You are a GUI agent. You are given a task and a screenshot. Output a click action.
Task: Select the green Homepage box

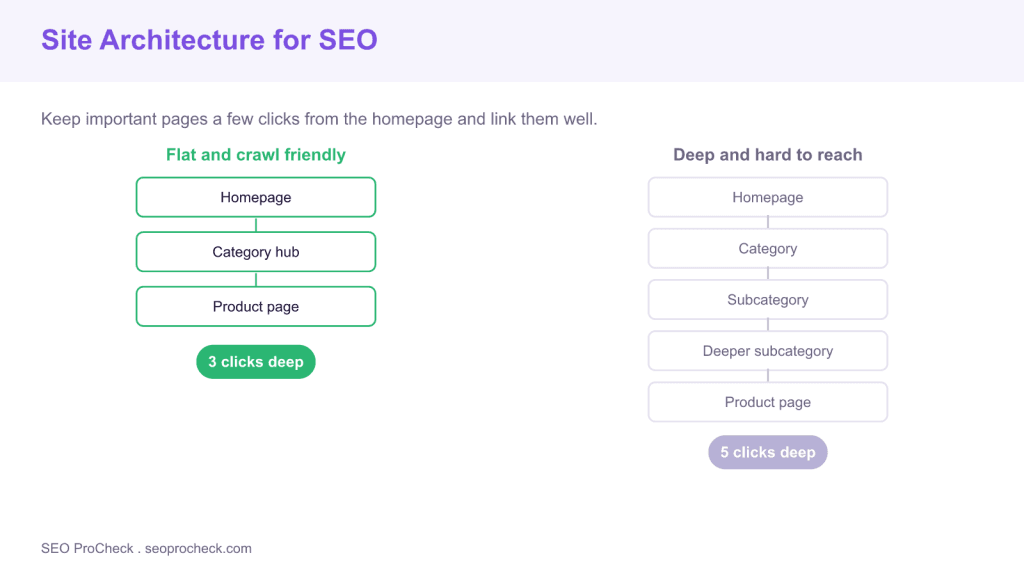coord(256,197)
